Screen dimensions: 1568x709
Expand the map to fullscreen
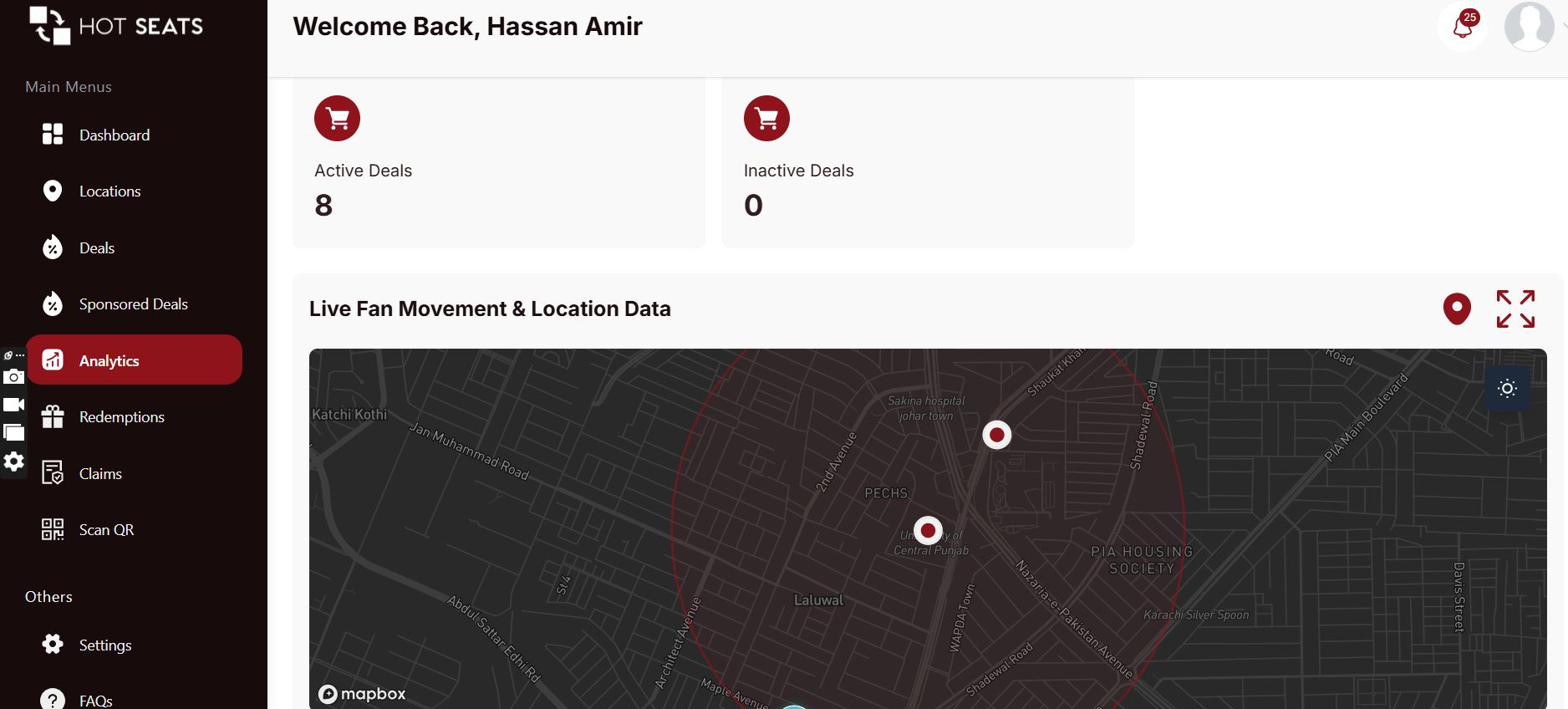click(1515, 309)
